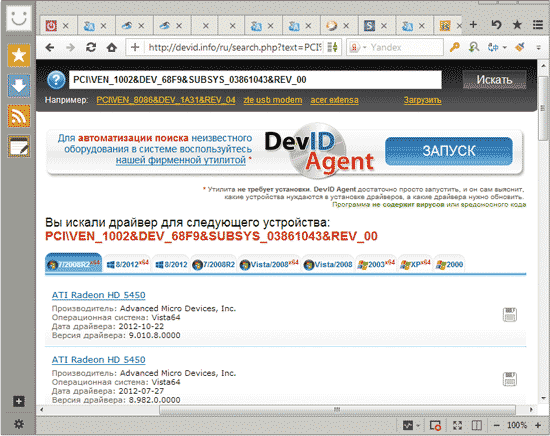Image resolution: width=550 pixels, height=436 pixels.
Task: Reload the current page
Action: coord(91,47)
